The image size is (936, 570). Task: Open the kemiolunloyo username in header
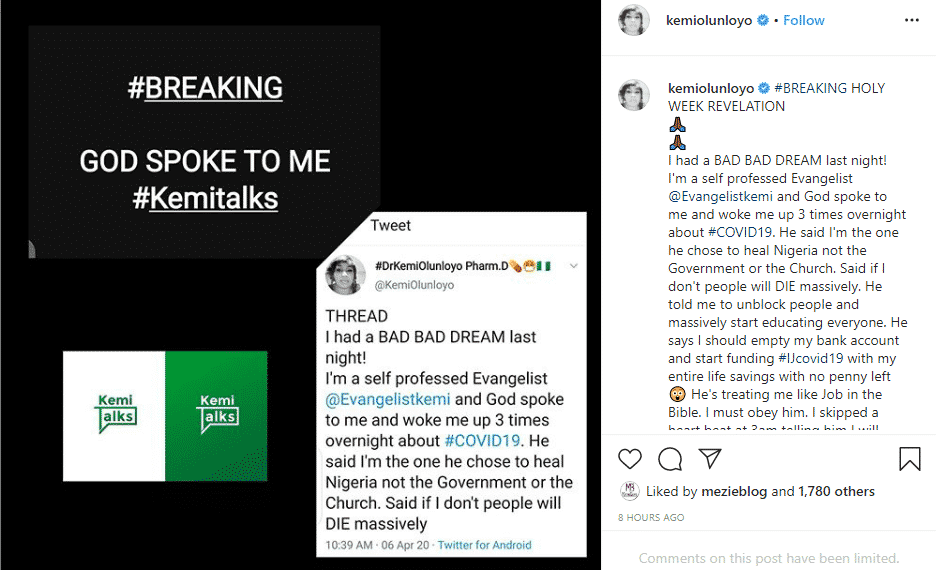pyautogui.click(x=707, y=20)
